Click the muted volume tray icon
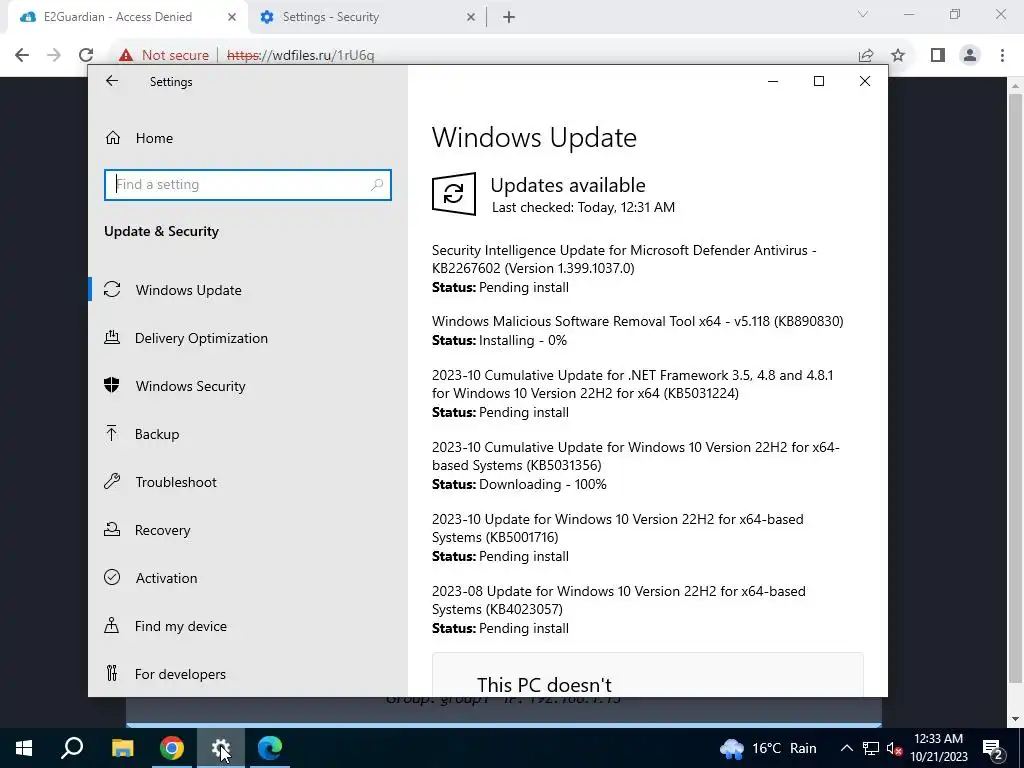Viewport: 1024px width, 768px height. point(894,748)
